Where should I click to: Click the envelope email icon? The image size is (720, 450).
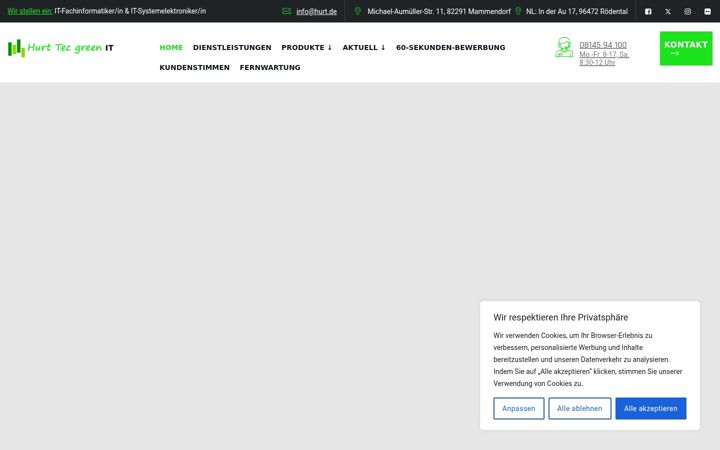(287, 11)
